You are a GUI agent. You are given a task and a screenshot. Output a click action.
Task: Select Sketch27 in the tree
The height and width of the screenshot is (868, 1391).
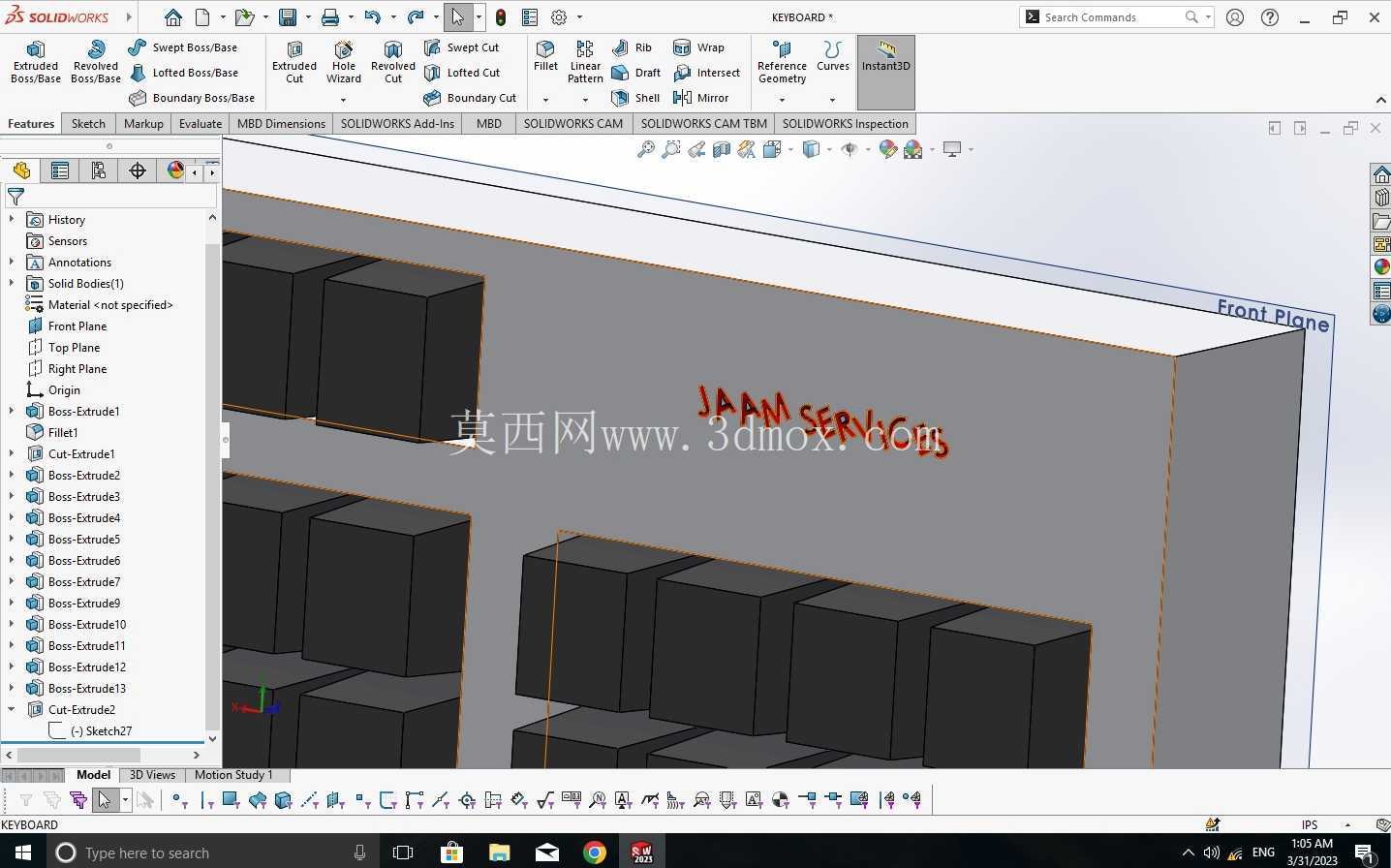(x=90, y=731)
